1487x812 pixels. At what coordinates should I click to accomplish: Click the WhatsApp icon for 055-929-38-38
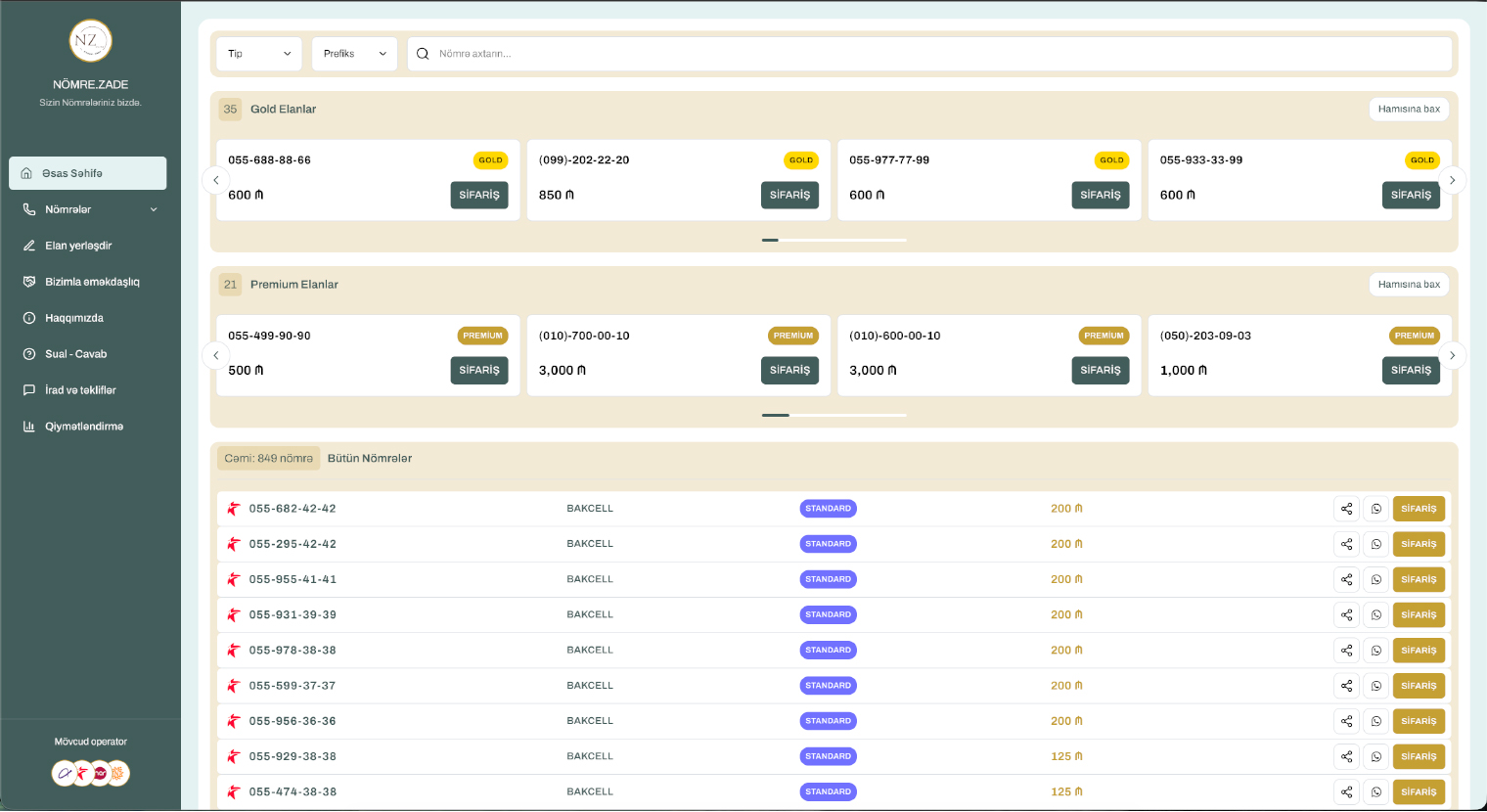pyautogui.click(x=1375, y=756)
